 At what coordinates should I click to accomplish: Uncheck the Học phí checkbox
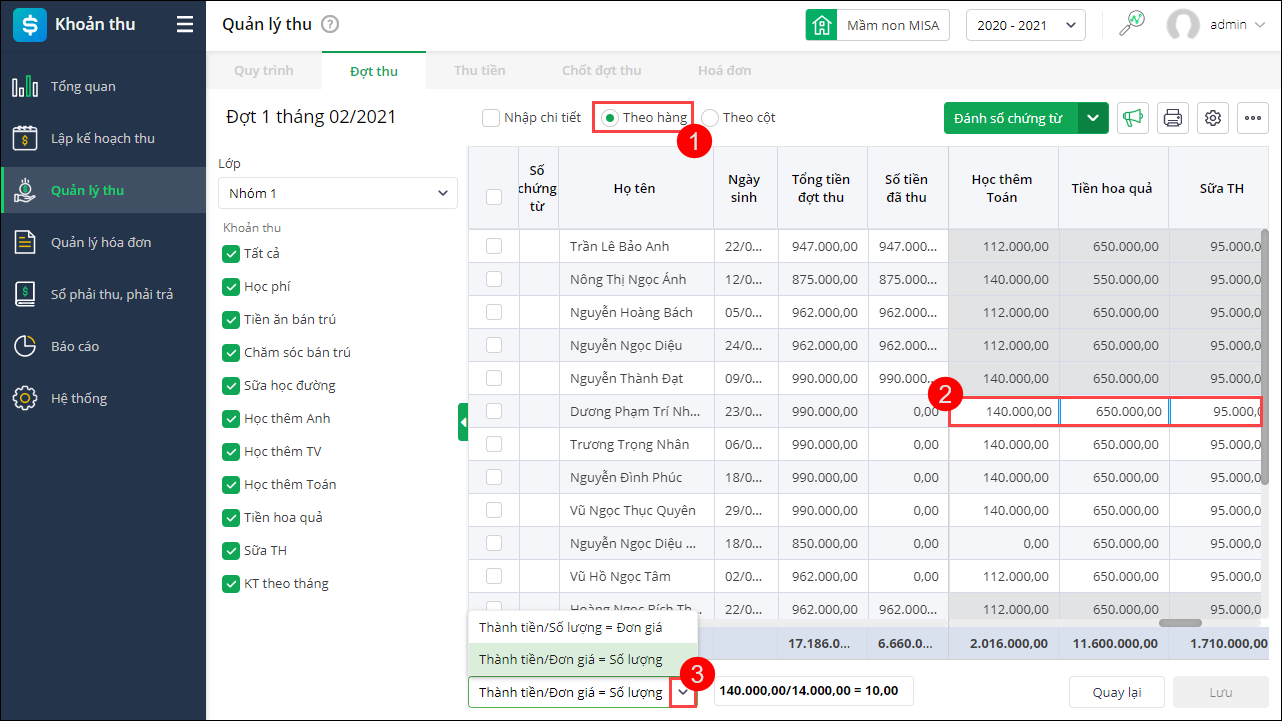click(x=231, y=287)
